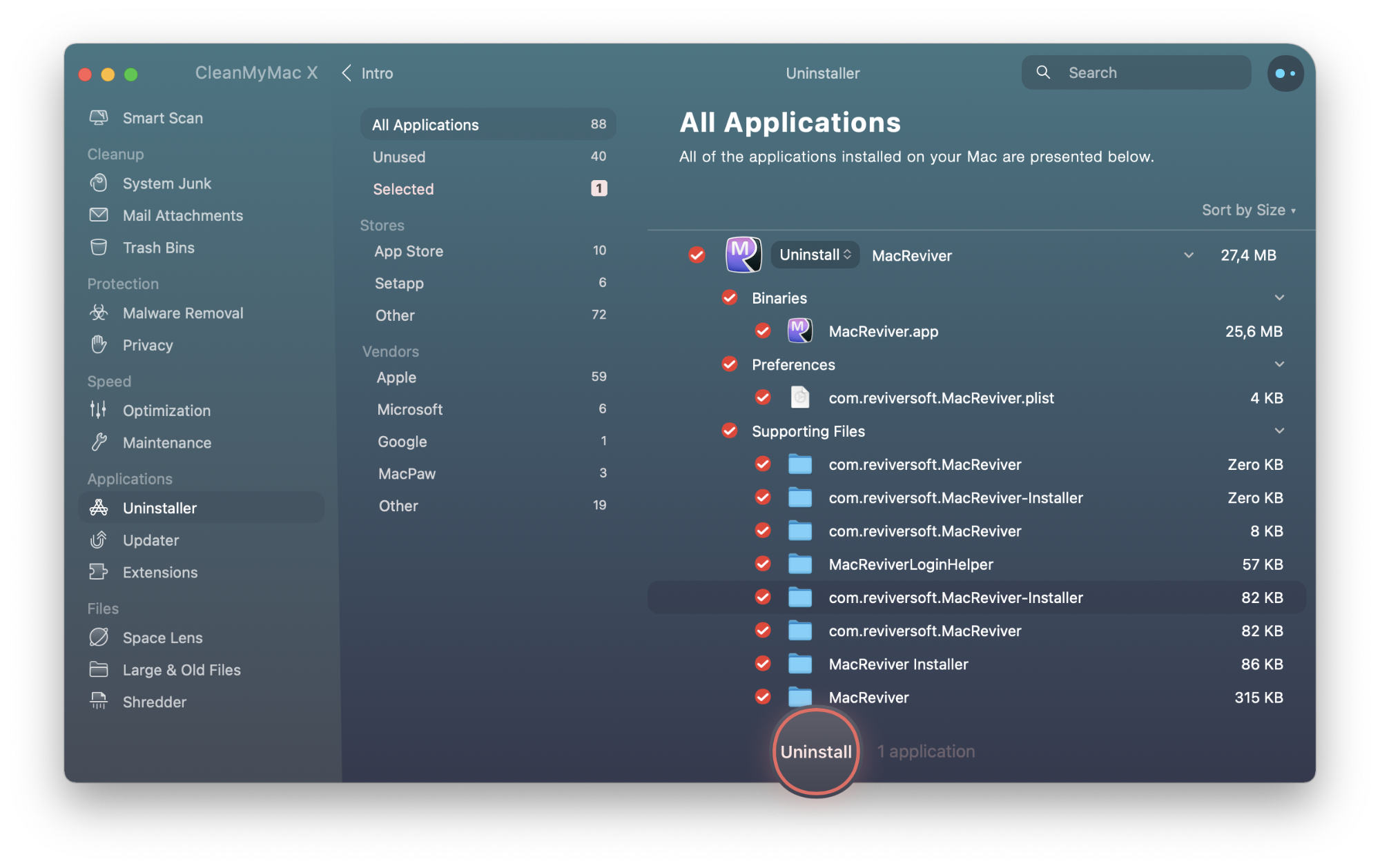Viewport: 1380px width, 868px height.
Task: Click the 315 KB MacReviver folder icon
Action: point(799,697)
